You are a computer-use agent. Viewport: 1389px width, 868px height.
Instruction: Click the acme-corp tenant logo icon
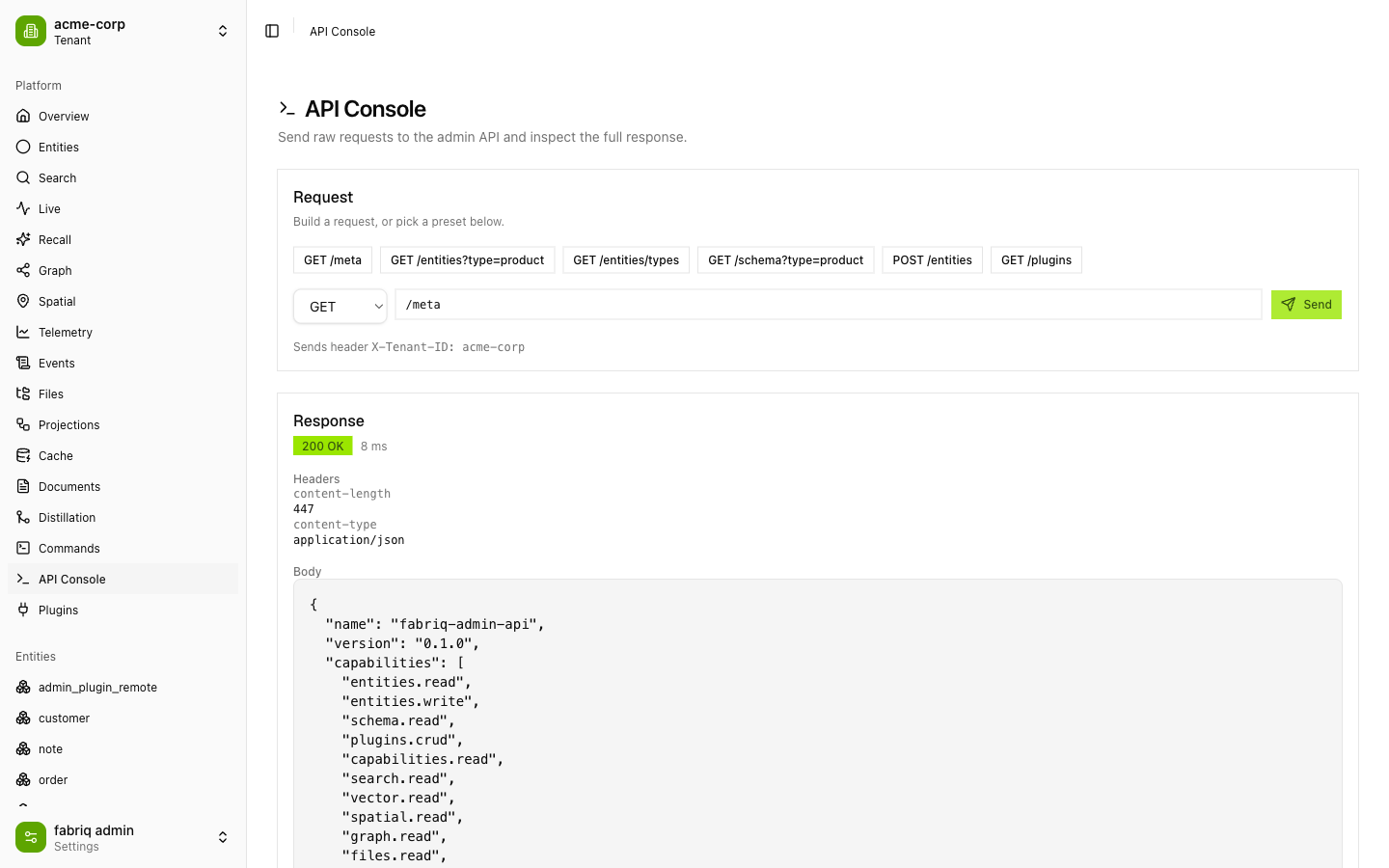31,31
